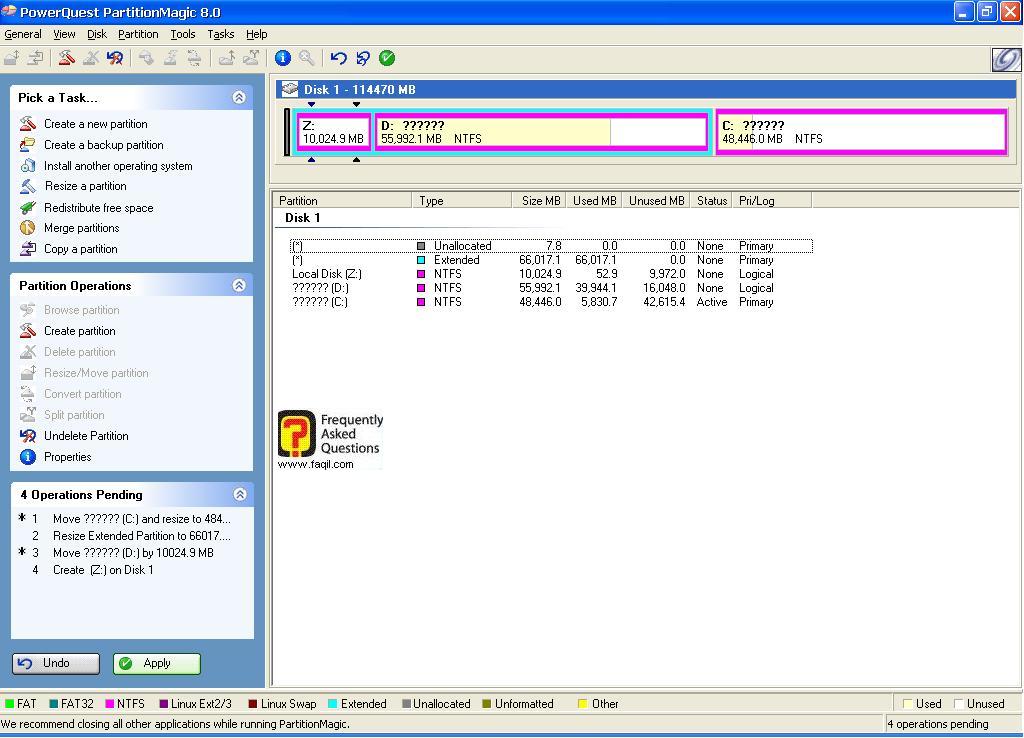Click the NTFS magenta legend swatch
This screenshot has height=738, width=1024.
click(110, 704)
